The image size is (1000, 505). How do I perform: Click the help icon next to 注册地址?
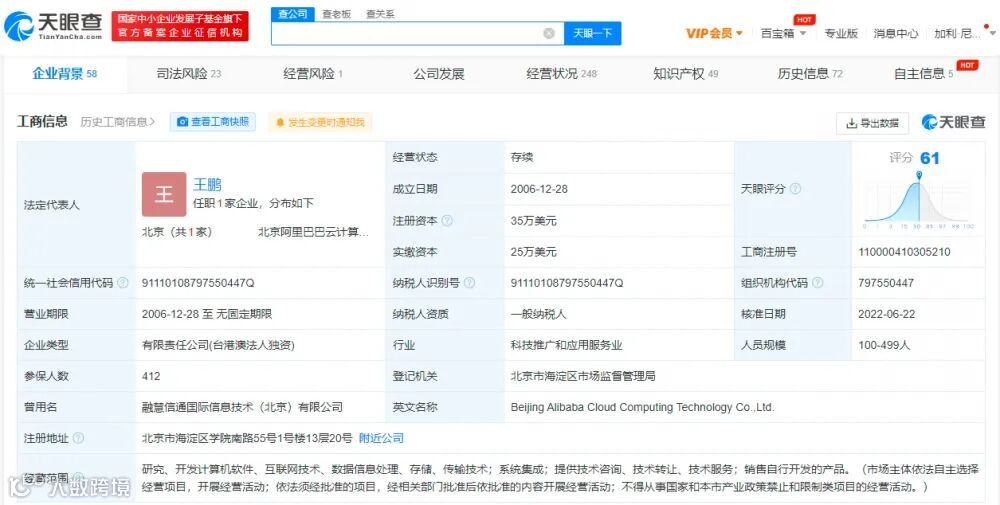point(78,438)
